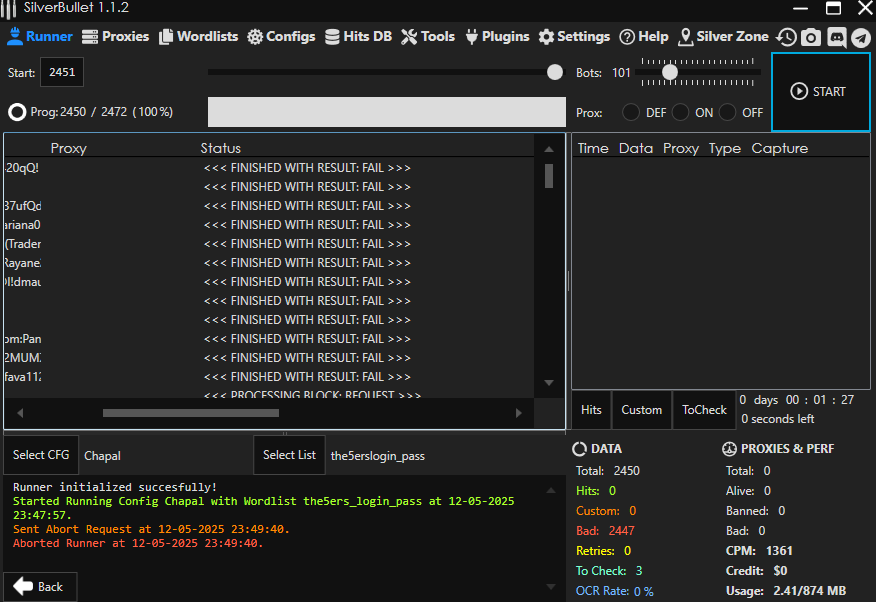Click the PROXIES & PERF icon
Image resolution: width=876 pixels, height=602 pixels.
click(729, 449)
